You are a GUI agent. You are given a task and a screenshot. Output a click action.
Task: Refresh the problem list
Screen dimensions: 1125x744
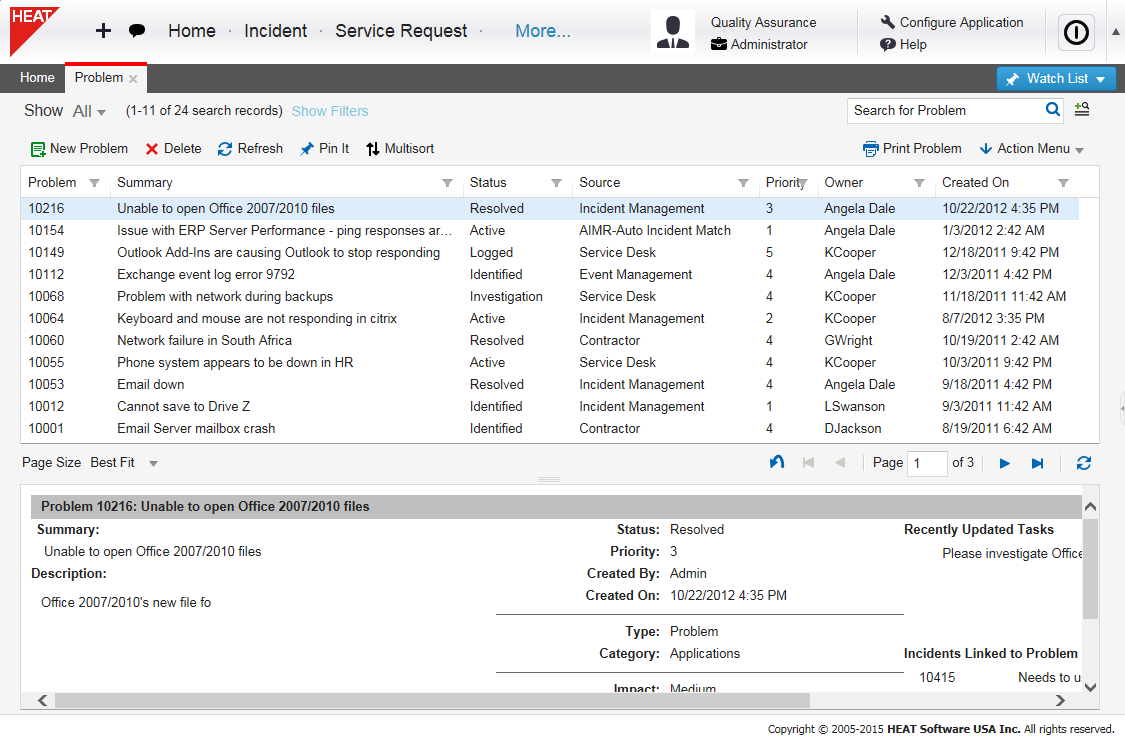coord(249,148)
